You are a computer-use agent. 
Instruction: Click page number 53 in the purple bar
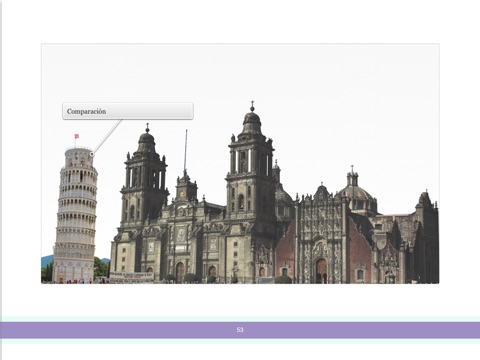click(x=240, y=330)
